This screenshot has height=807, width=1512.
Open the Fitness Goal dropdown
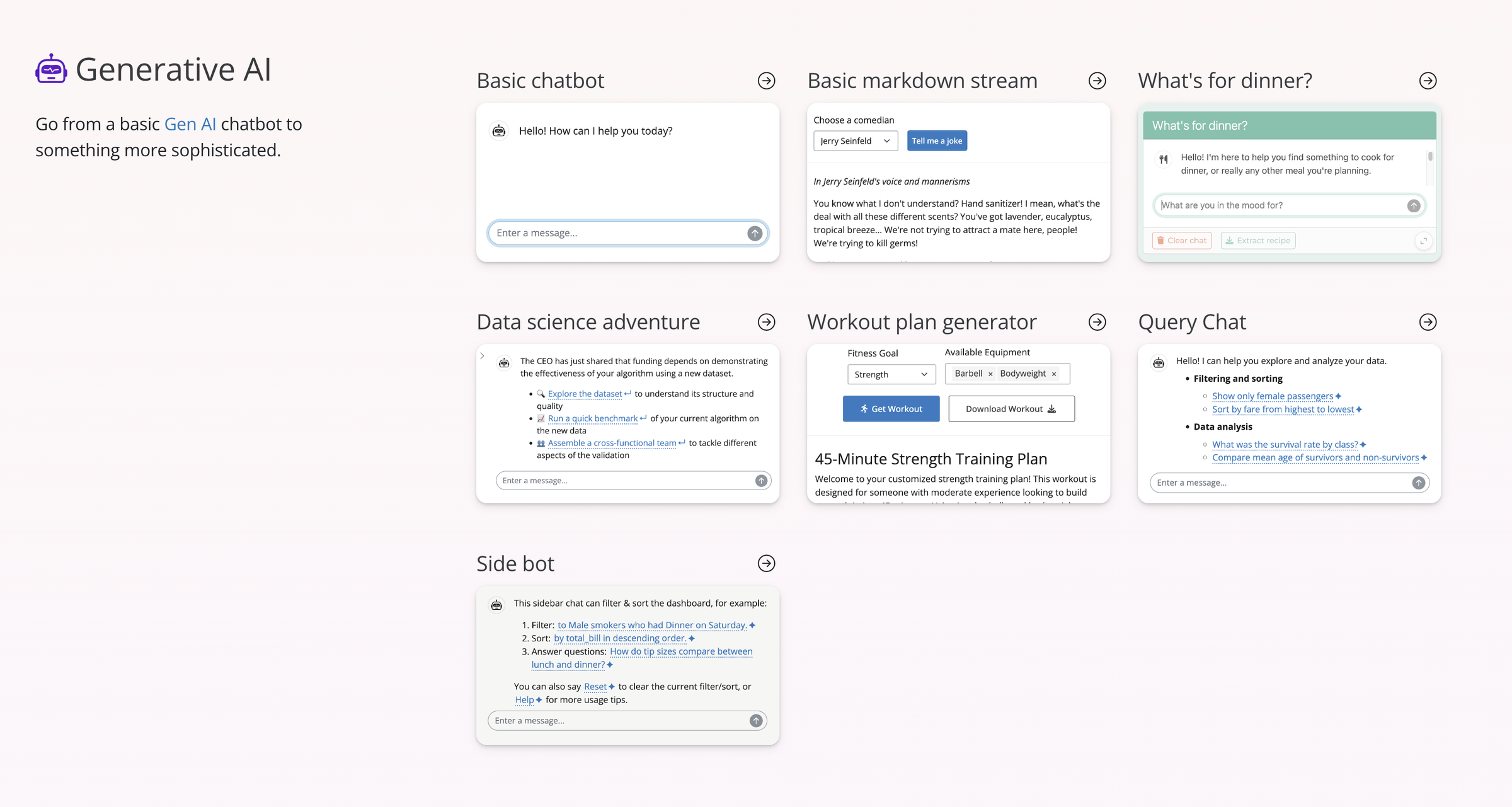[x=891, y=374]
